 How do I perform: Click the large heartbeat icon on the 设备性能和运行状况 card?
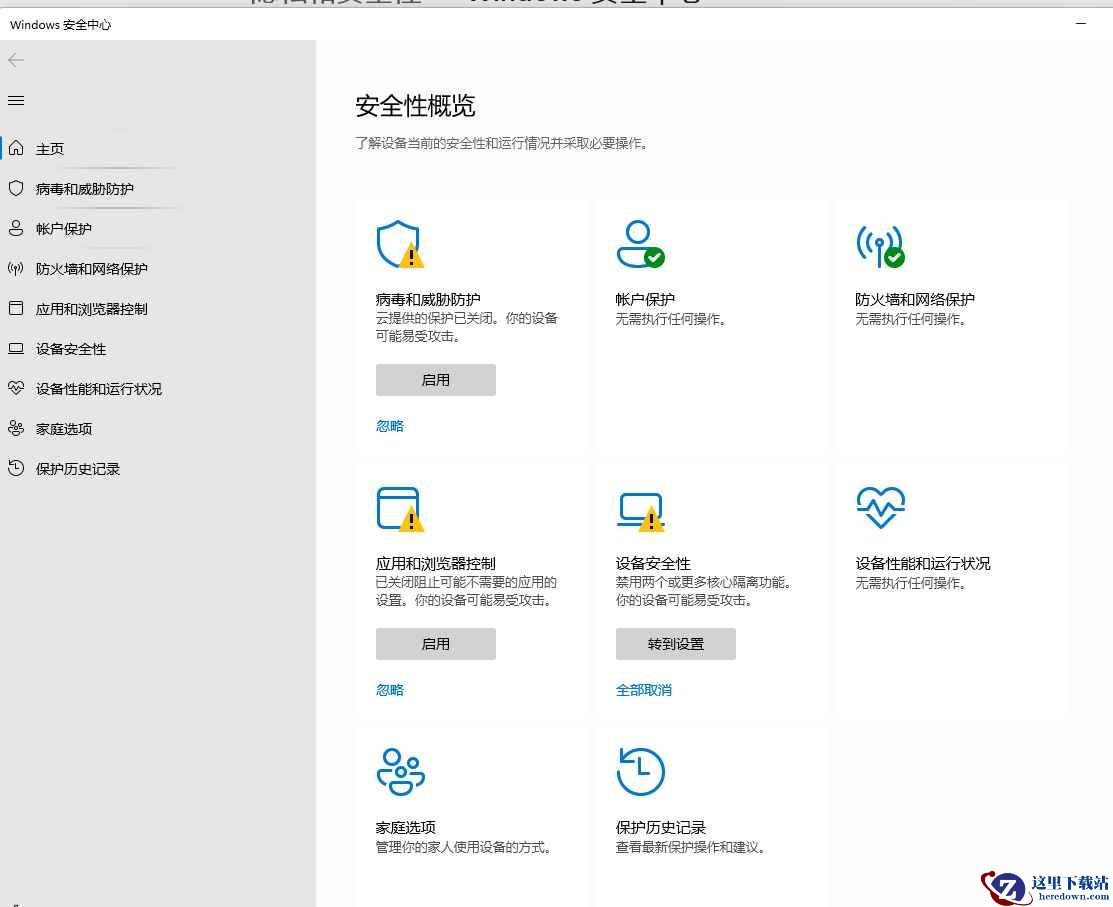click(x=880, y=507)
